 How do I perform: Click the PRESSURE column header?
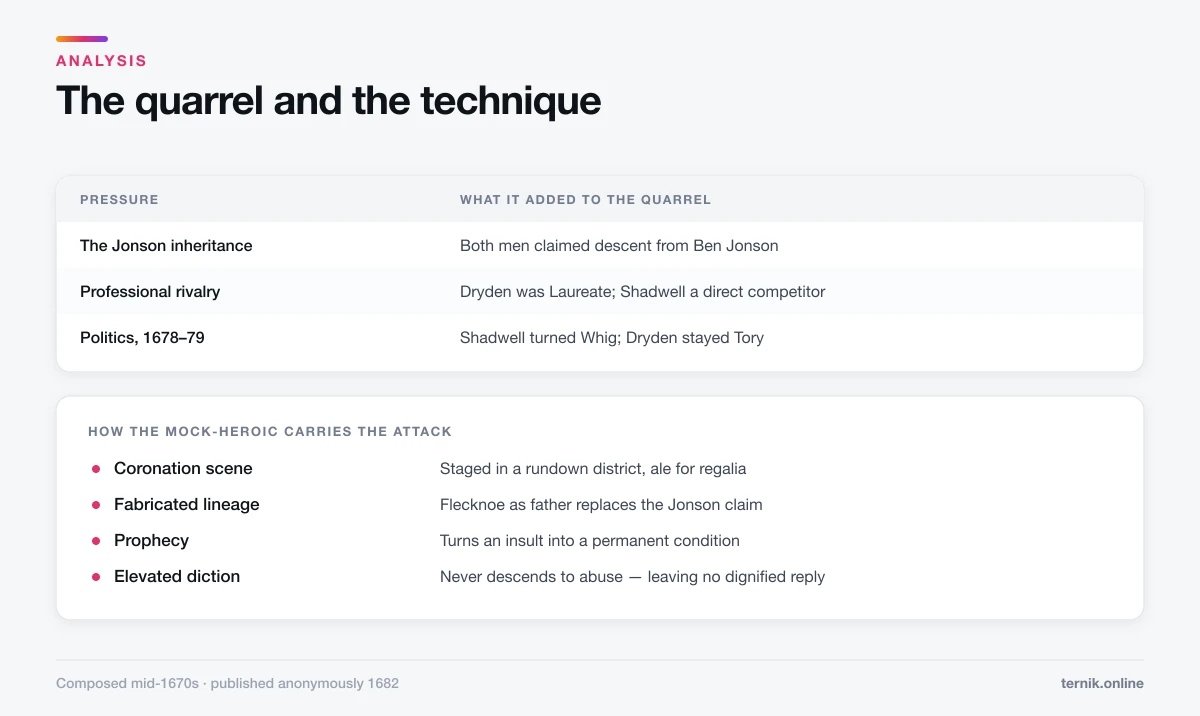click(x=119, y=200)
